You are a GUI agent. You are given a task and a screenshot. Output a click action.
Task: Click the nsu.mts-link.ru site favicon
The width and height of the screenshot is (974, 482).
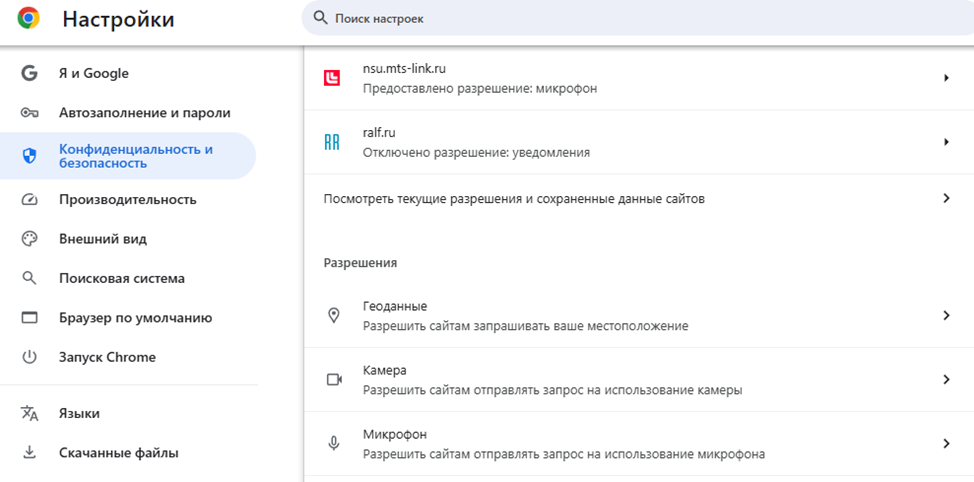(x=333, y=78)
